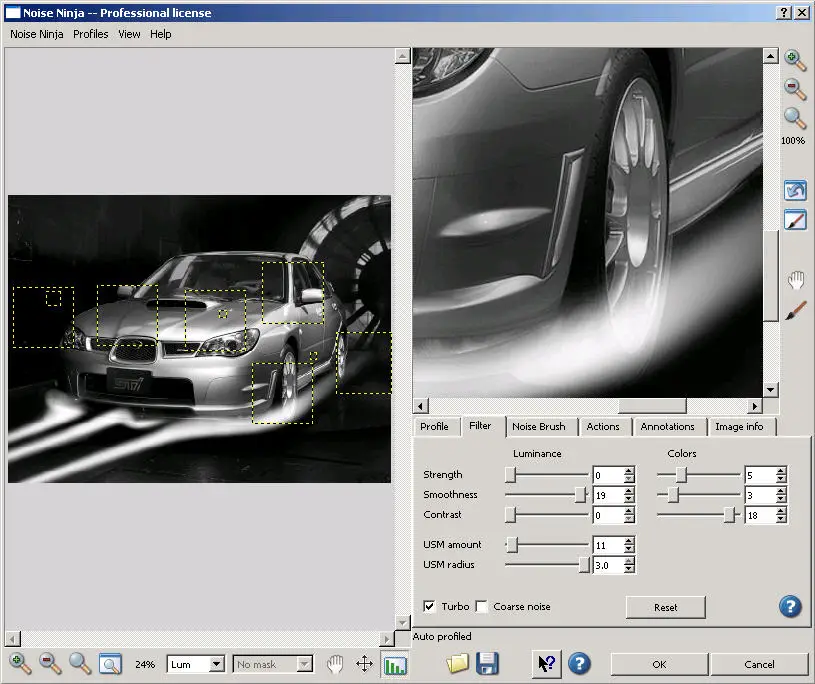The image size is (815, 684).
Task: Click the luminance Smoothness value field
Action: pyautogui.click(x=608, y=495)
